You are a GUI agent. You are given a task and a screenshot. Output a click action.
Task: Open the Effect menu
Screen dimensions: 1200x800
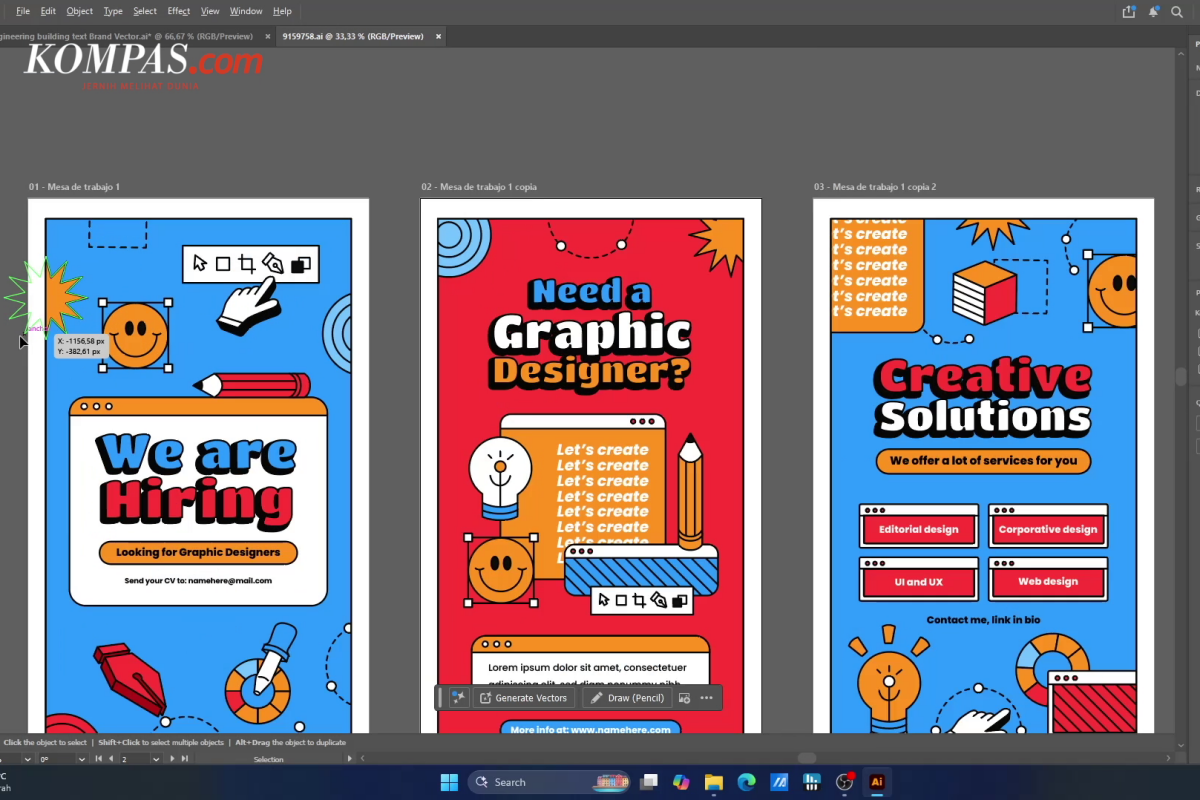(x=179, y=11)
